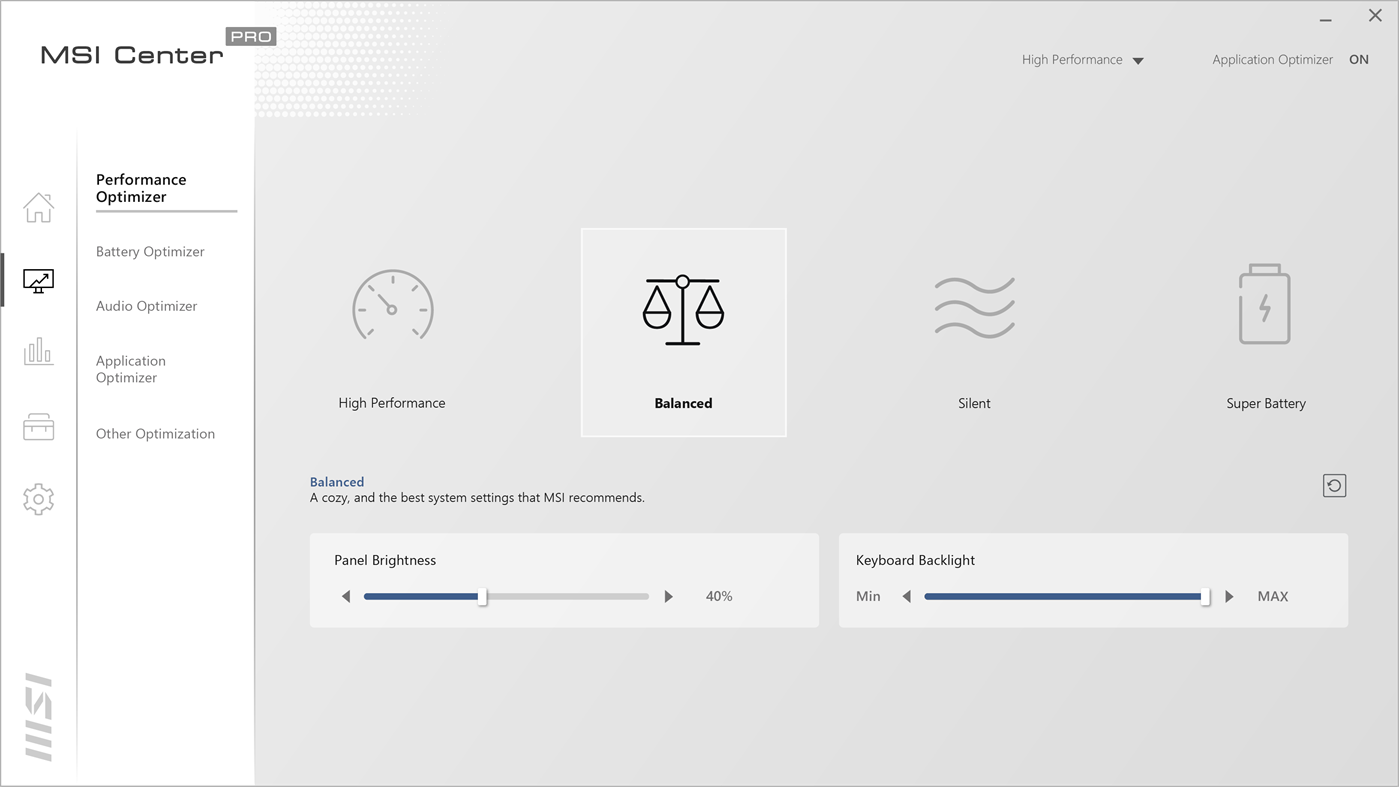Select the performance monitor sidebar icon
Screen dimensions: 1399x787
point(38,281)
